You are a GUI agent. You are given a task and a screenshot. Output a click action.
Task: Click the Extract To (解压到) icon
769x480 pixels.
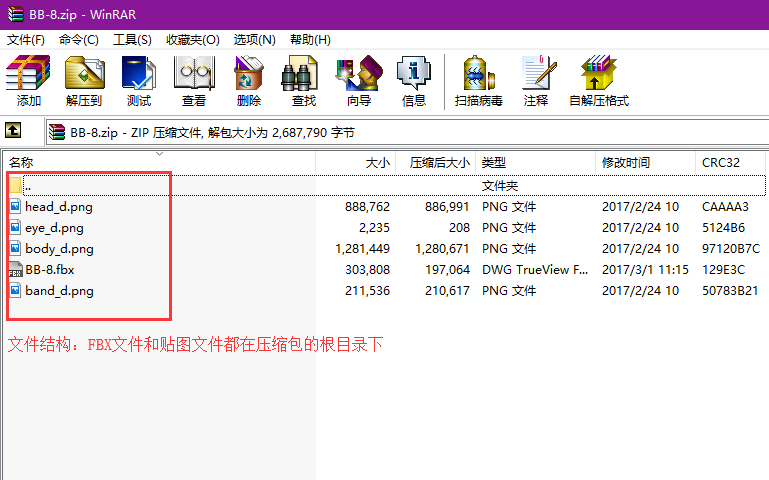pos(84,80)
